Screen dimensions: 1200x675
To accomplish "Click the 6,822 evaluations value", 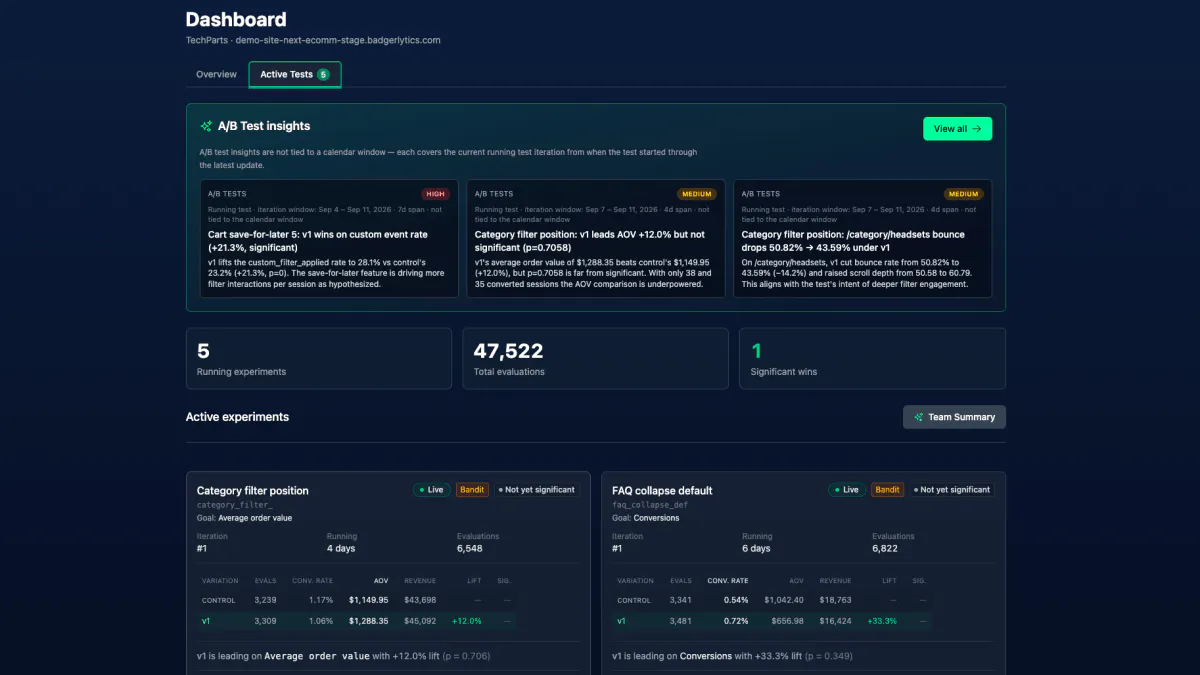I will pos(886,549).
